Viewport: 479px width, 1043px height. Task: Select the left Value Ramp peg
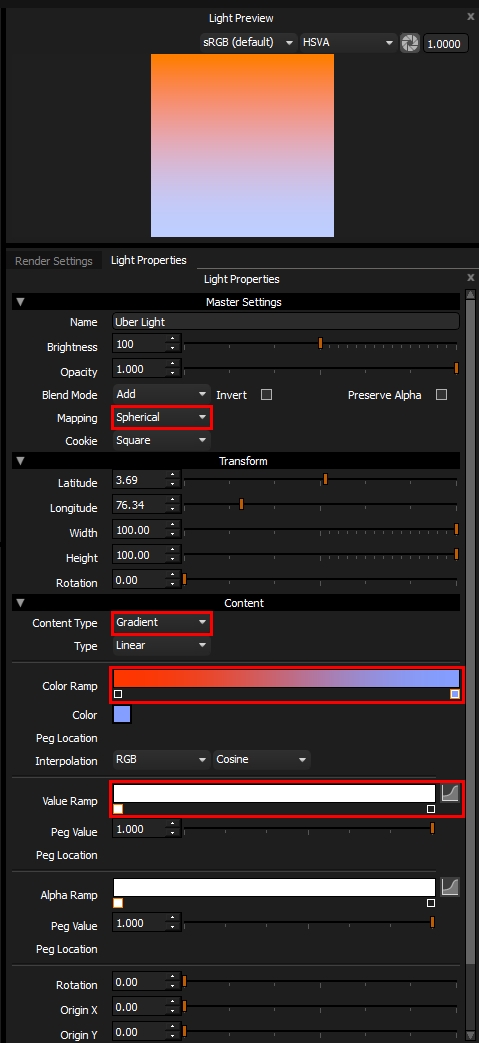[x=118, y=809]
